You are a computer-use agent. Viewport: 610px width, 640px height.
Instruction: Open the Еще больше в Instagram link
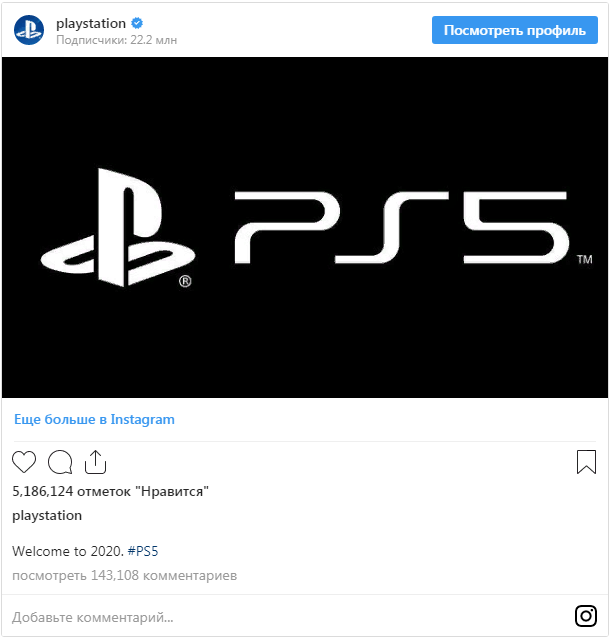(94, 419)
